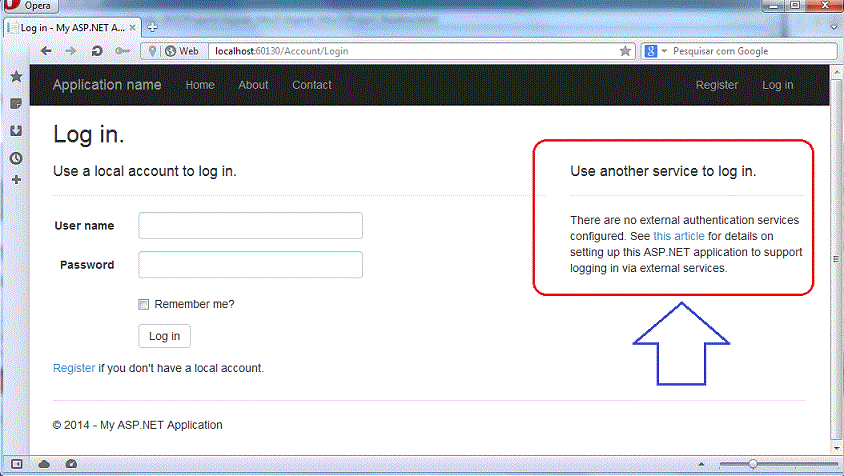This screenshot has width=844, height=476.
Task: Click the Password input field
Action: click(250, 265)
